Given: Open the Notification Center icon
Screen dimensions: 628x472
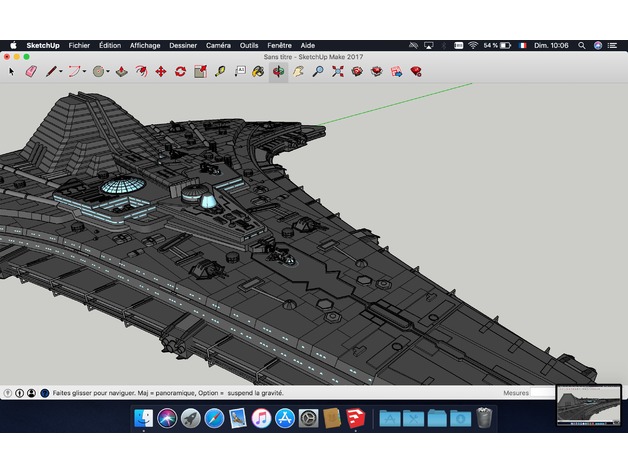Looking at the screenshot, I should [x=612, y=45].
